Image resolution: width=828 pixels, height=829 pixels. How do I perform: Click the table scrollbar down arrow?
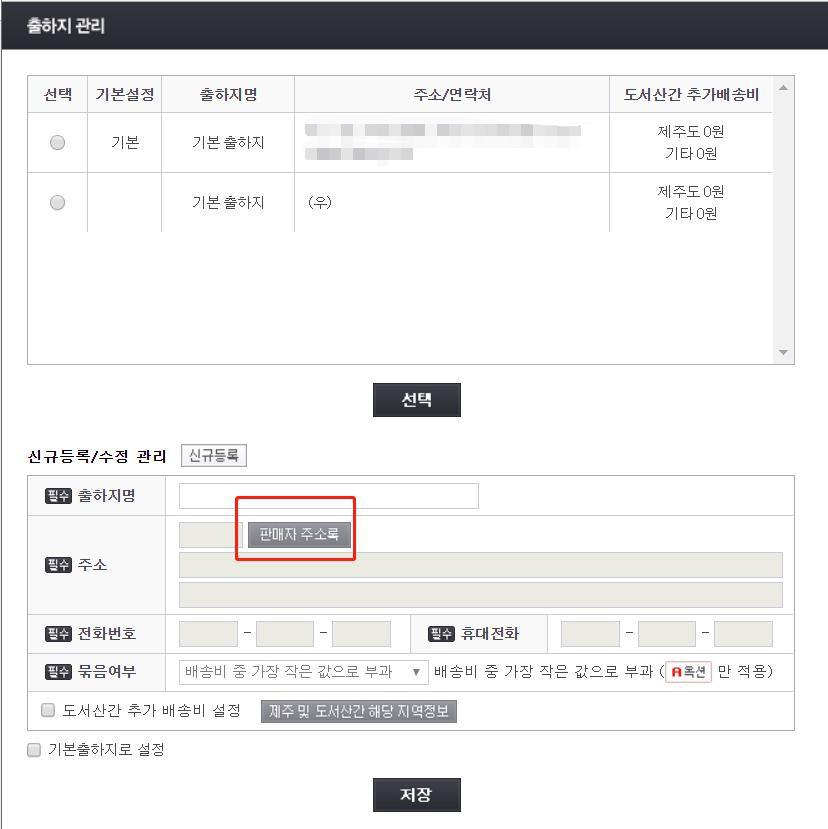pos(783,352)
